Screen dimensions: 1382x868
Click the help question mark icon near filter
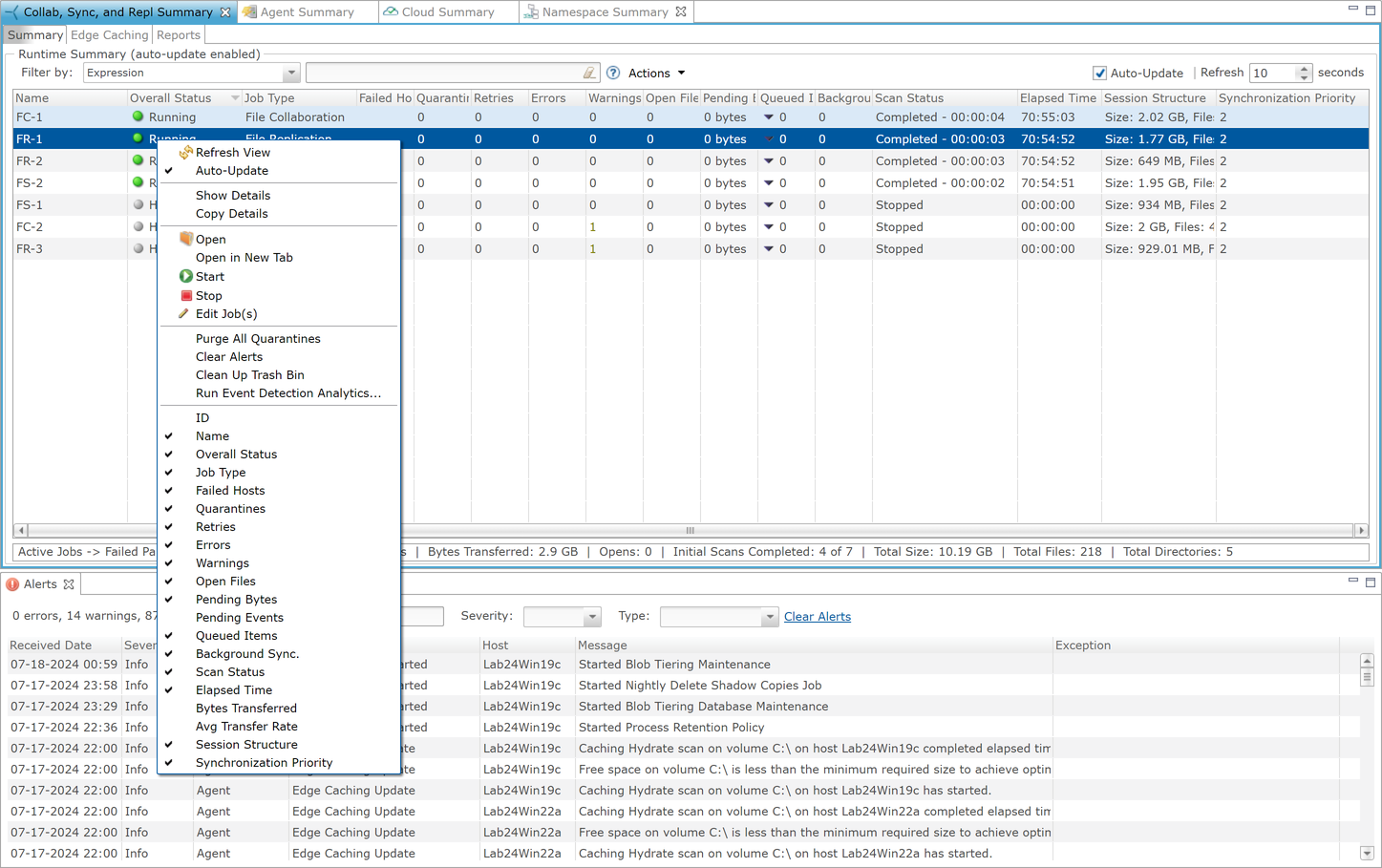tap(613, 73)
